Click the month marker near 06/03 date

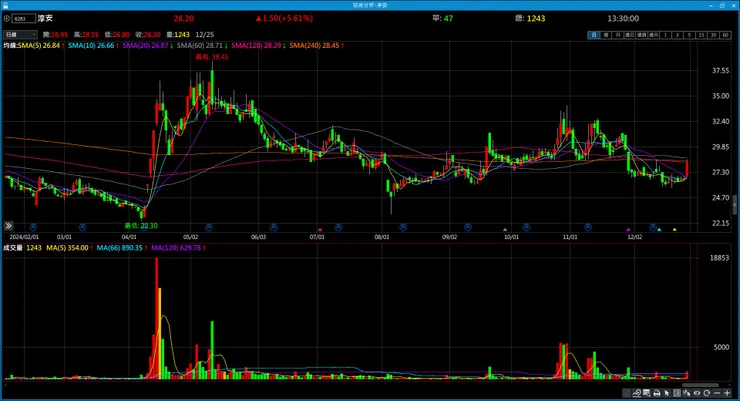[274, 227]
